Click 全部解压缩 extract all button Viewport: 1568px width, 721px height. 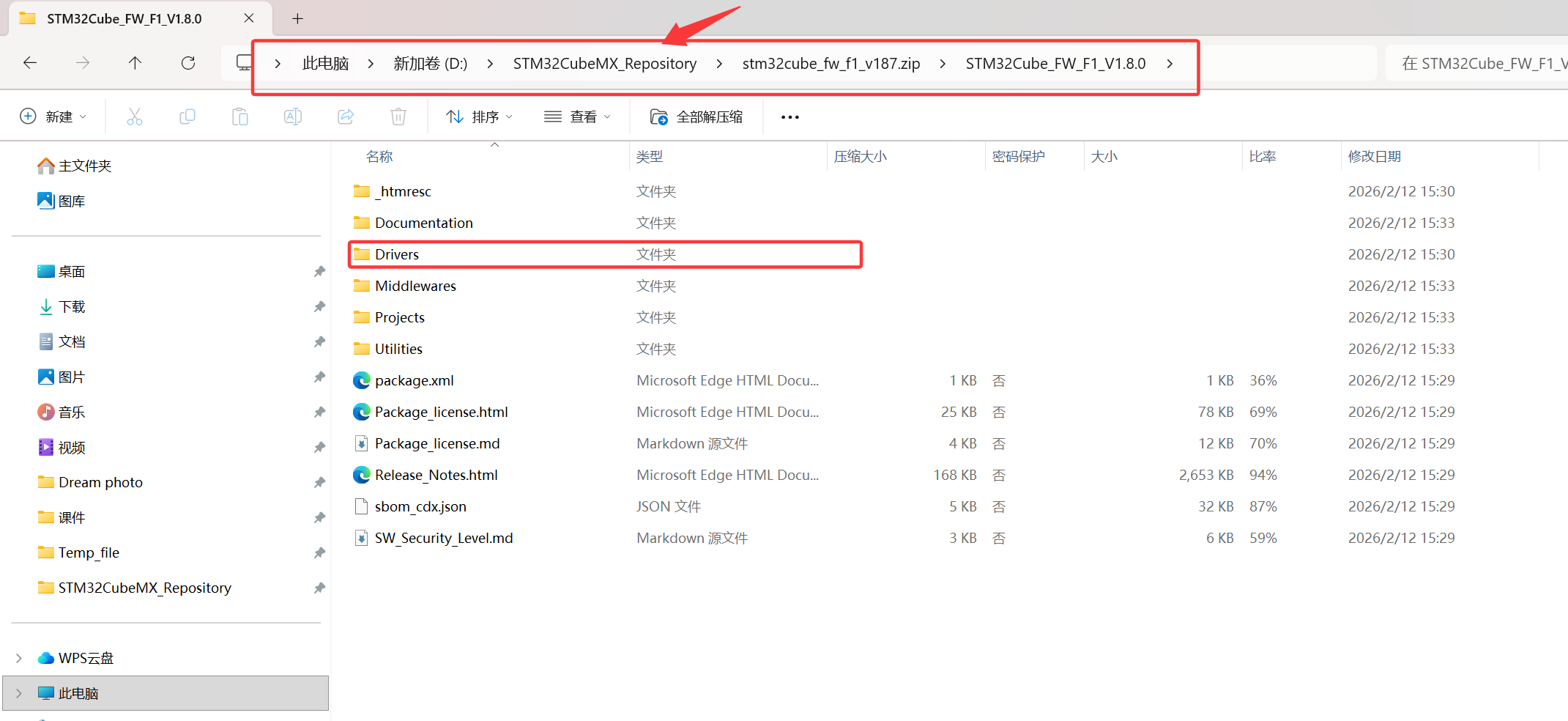[x=696, y=117]
